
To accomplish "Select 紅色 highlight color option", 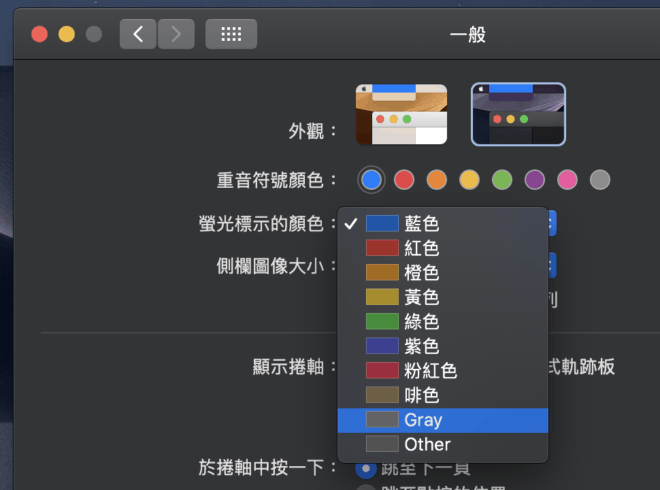I will pos(443,248).
